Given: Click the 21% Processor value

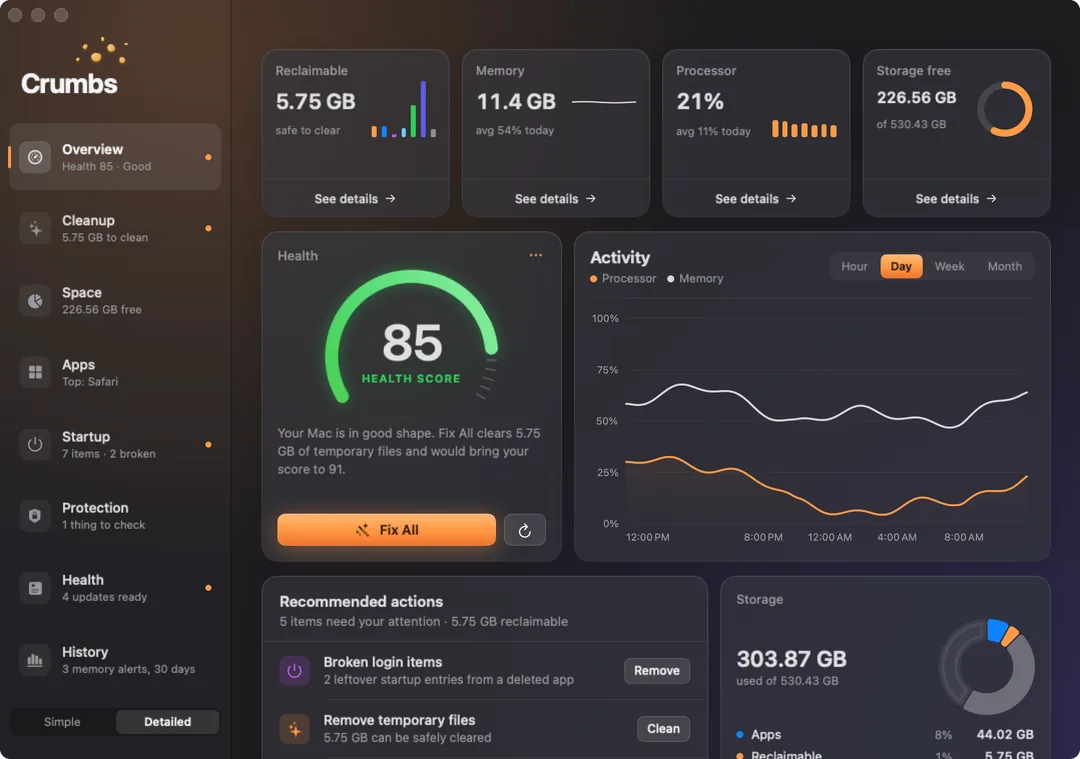Looking at the screenshot, I should [700, 102].
